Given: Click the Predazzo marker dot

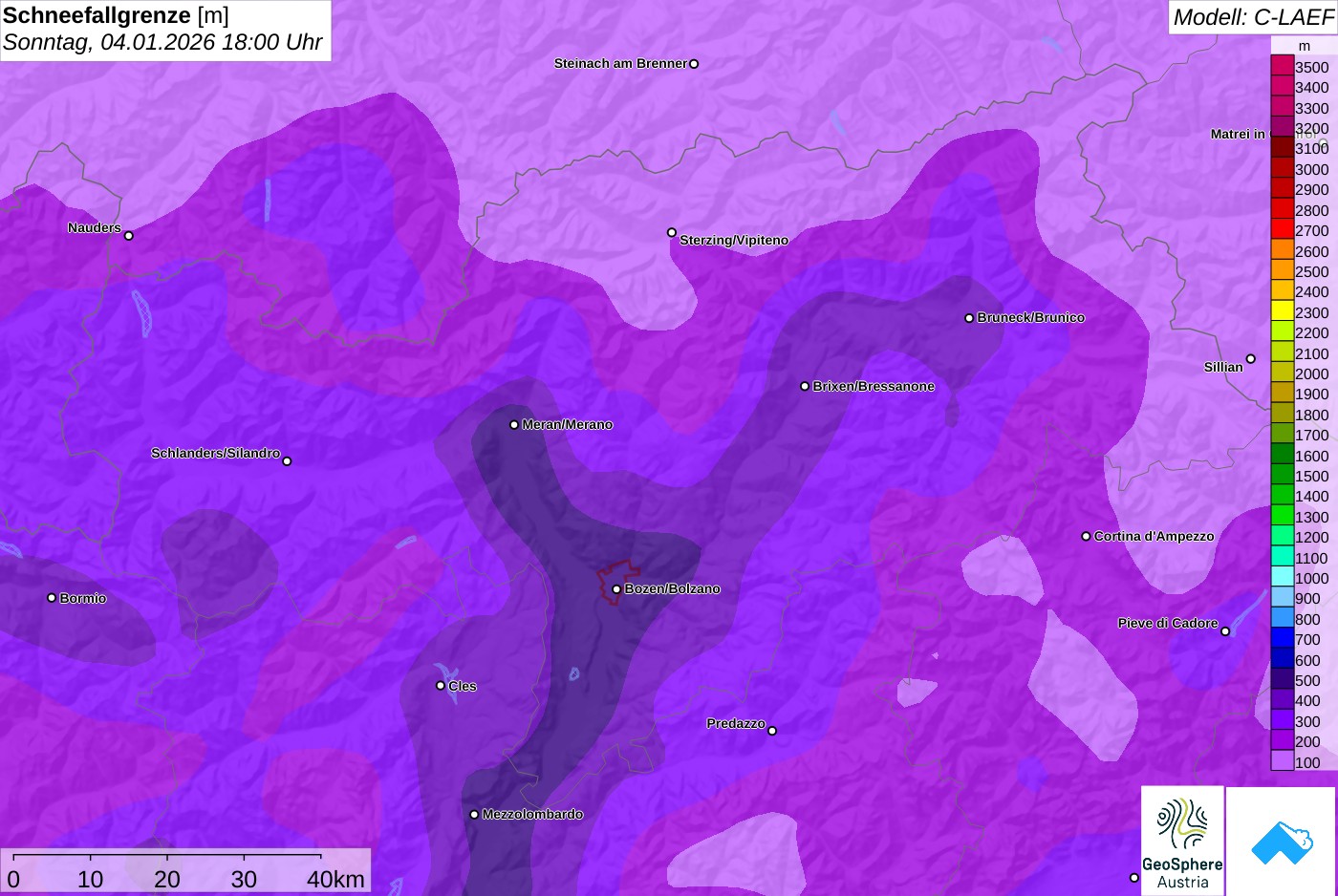Looking at the screenshot, I should [772, 732].
